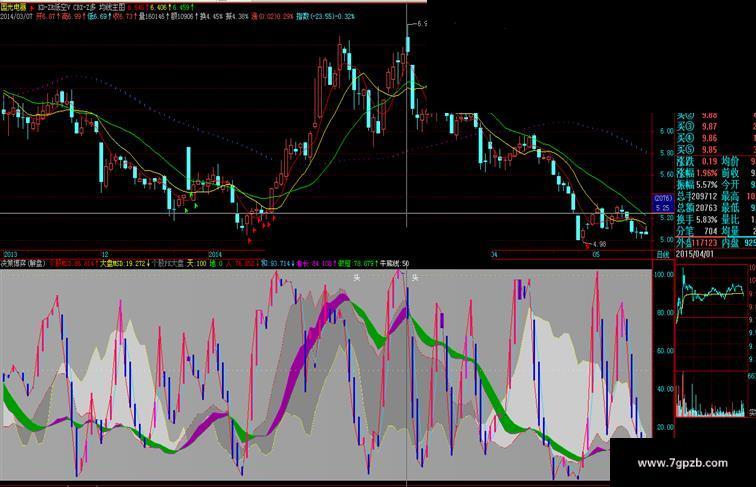
Task: Click the 换4.45% turnover readout
Action: (x=212, y=16)
